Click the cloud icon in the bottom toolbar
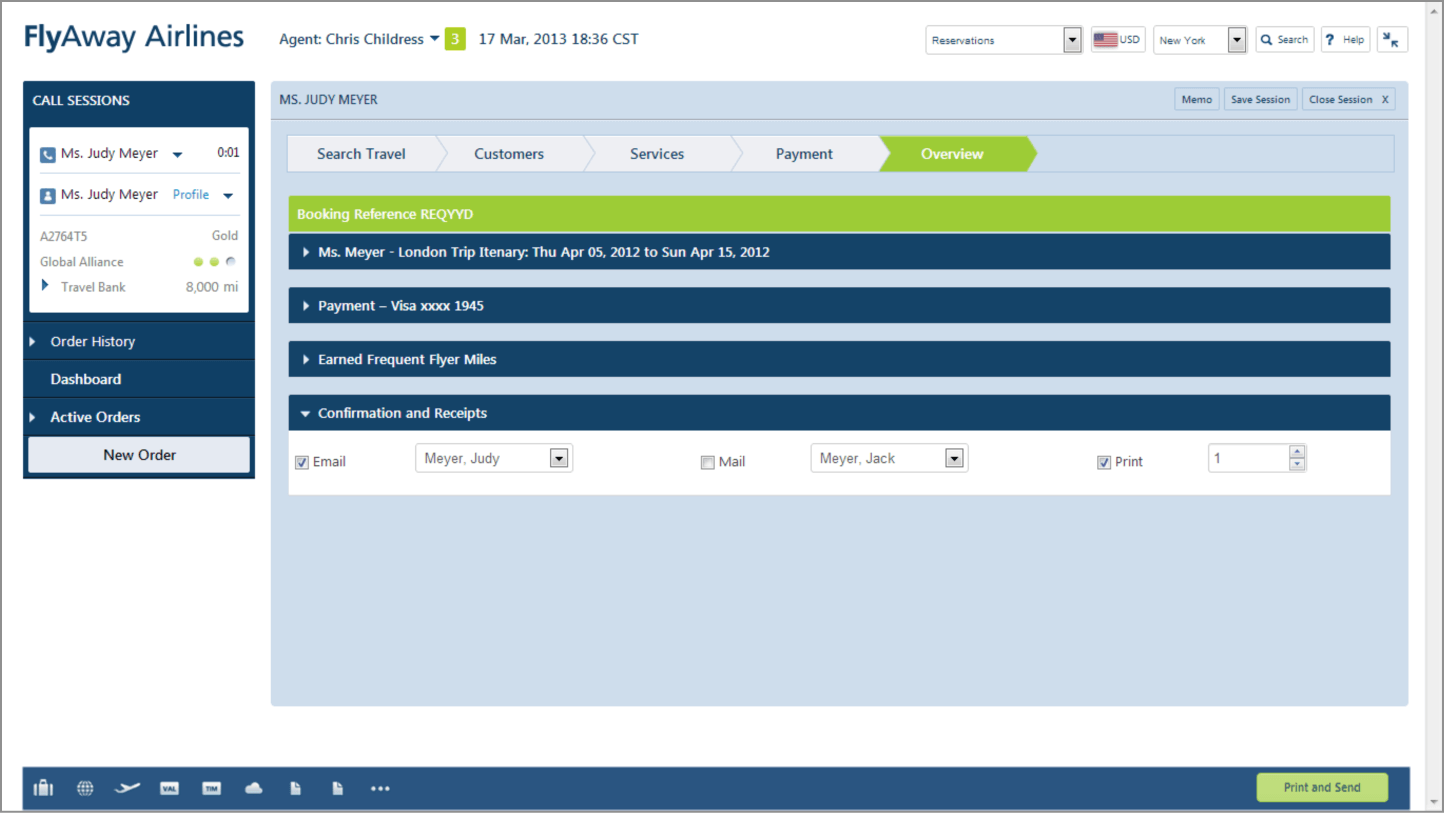Screen dimensions: 1444x814 coord(253,788)
